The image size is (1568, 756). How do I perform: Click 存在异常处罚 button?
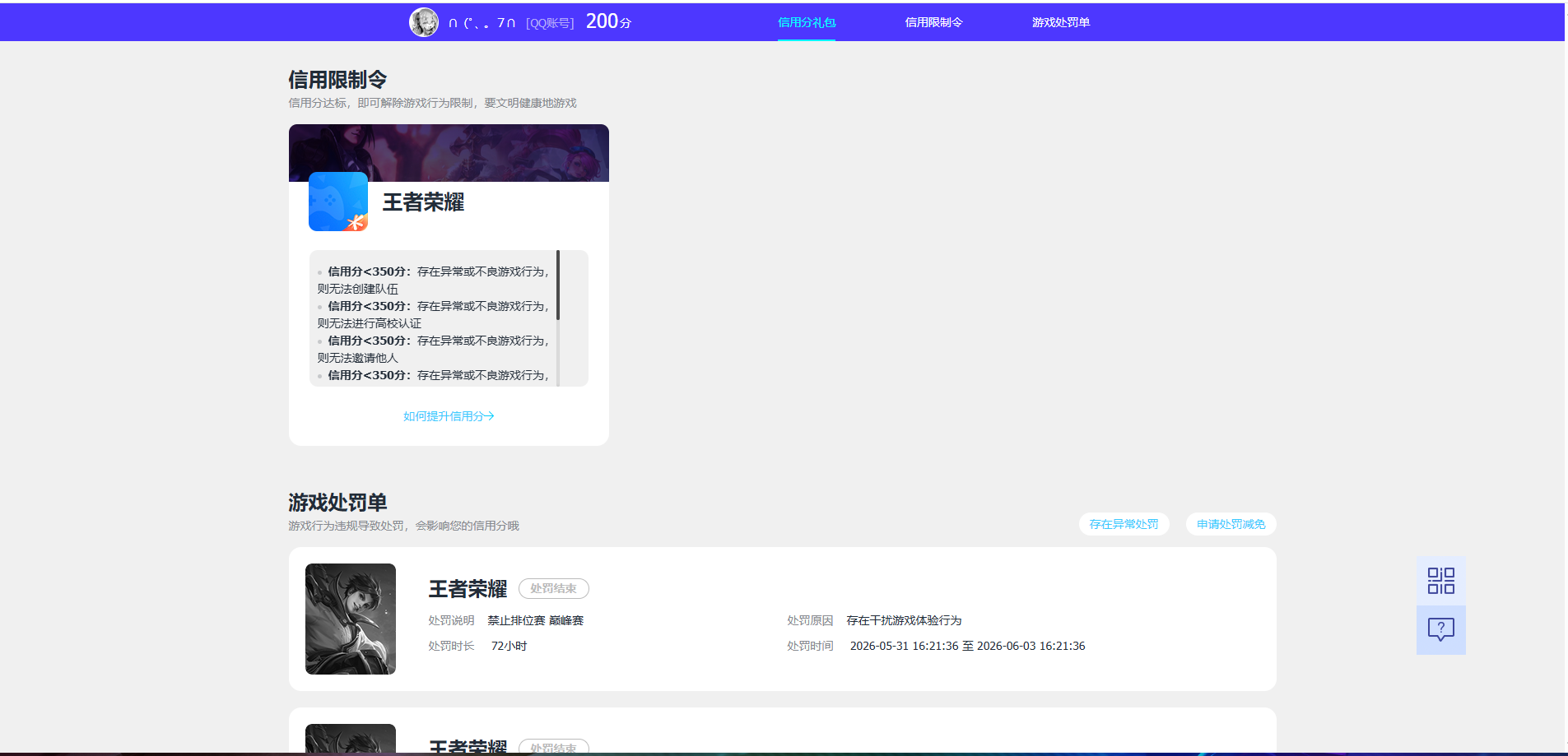pos(1124,524)
